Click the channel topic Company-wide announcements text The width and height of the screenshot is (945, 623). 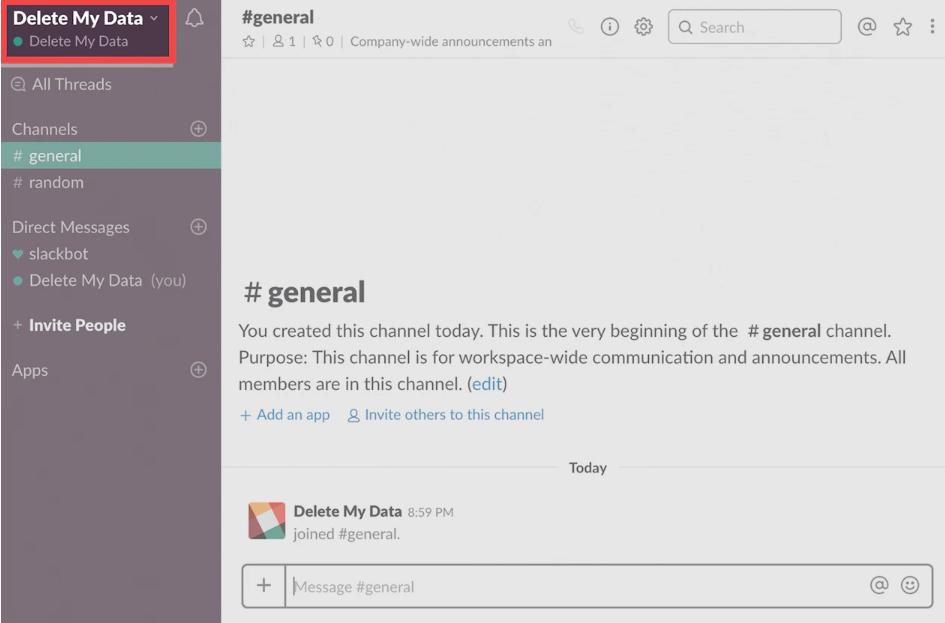451,42
